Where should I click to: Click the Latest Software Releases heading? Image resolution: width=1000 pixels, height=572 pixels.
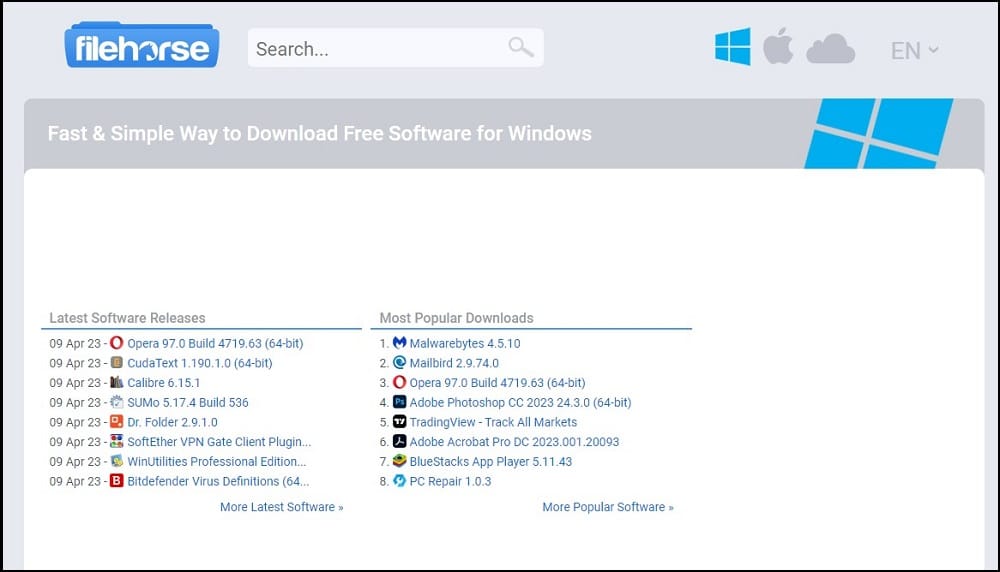[x=127, y=318]
